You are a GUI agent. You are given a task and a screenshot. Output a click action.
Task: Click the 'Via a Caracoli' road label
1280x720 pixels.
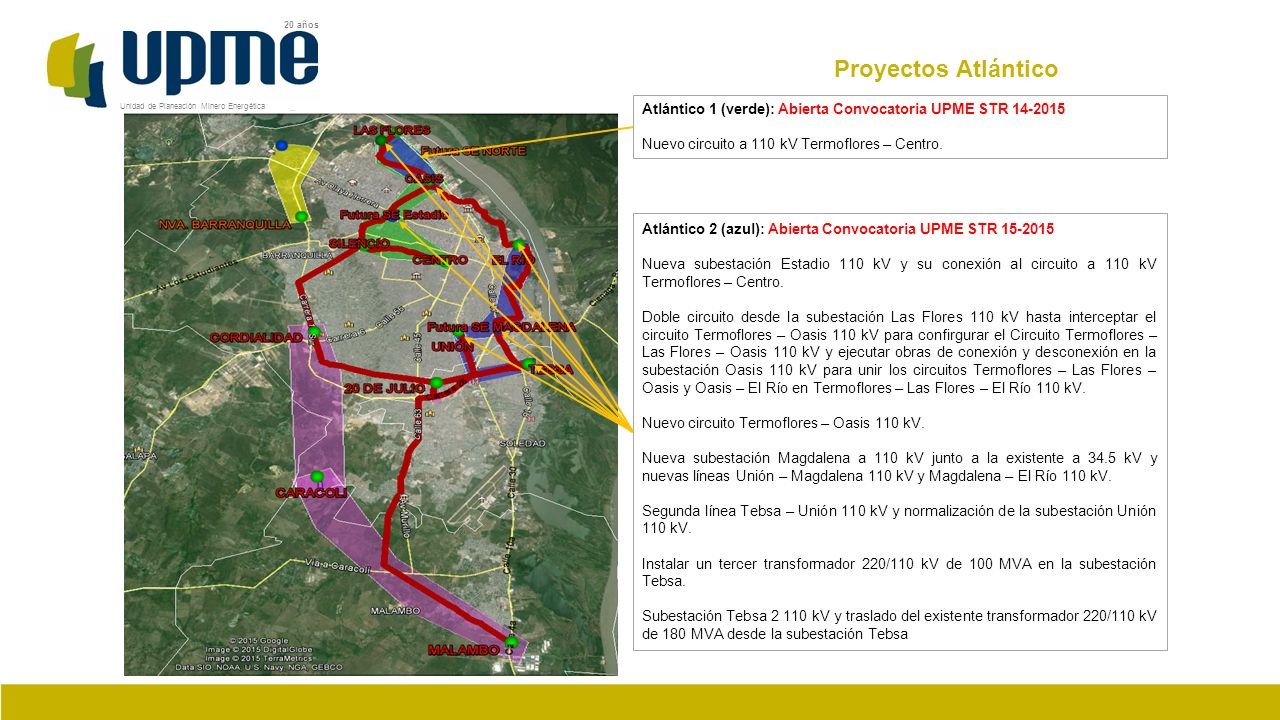click(339, 566)
